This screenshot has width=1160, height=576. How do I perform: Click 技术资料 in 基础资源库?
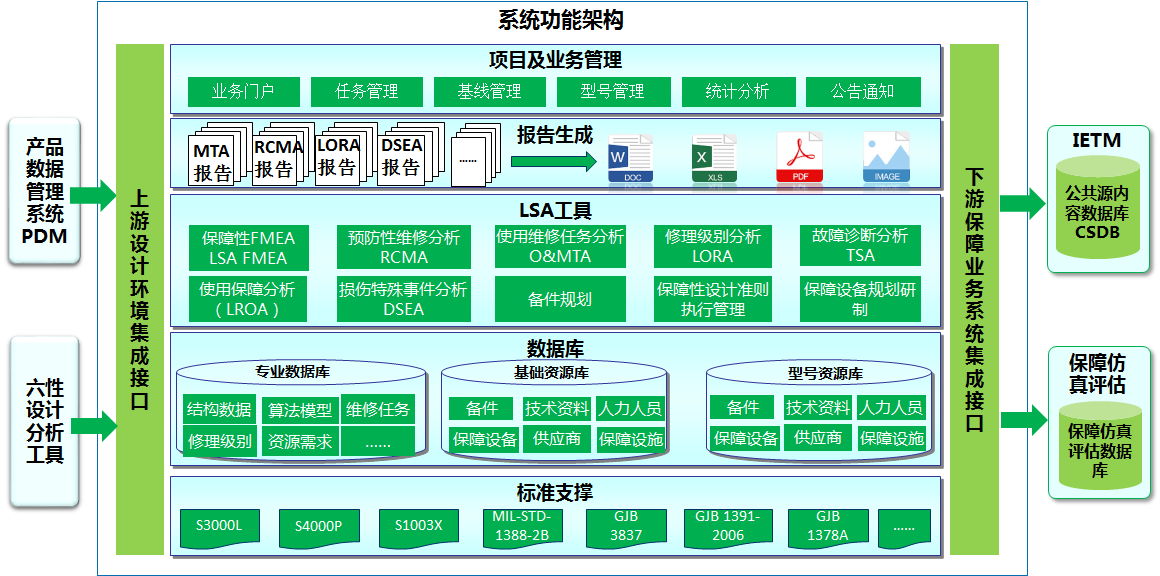click(557, 408)
